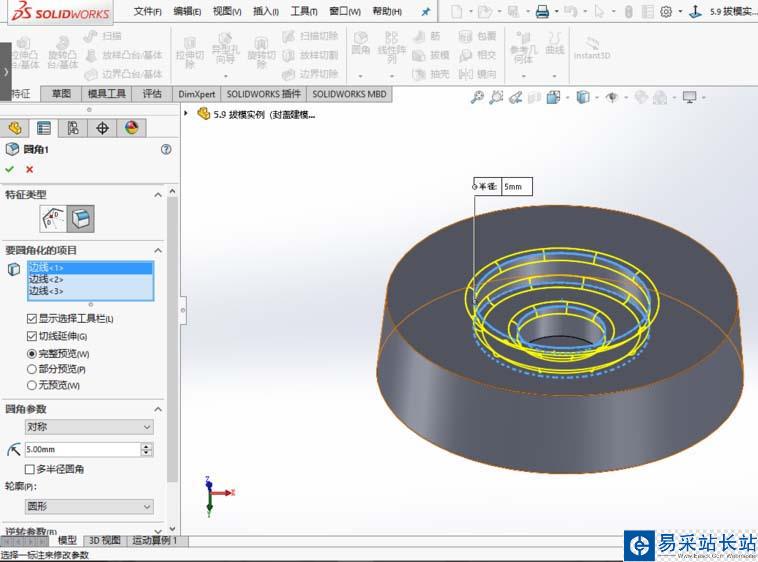Open the DisplayManager color ball tab
This screenshot has height=562, width=758.
[x=131, y=127]
